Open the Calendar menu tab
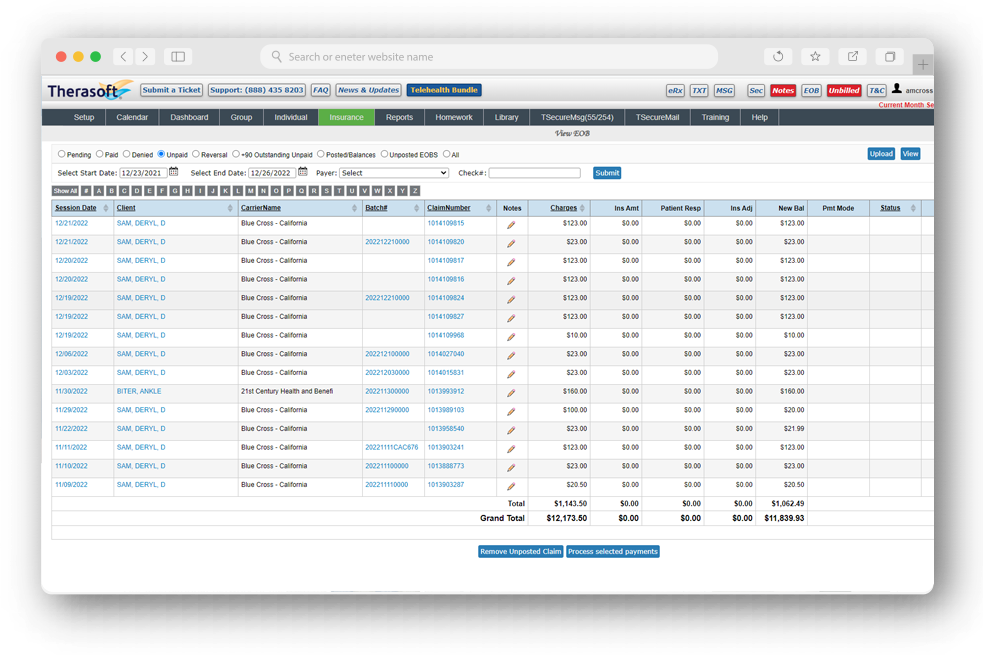Viewport: 983px width, 655px height. (132, 117)
